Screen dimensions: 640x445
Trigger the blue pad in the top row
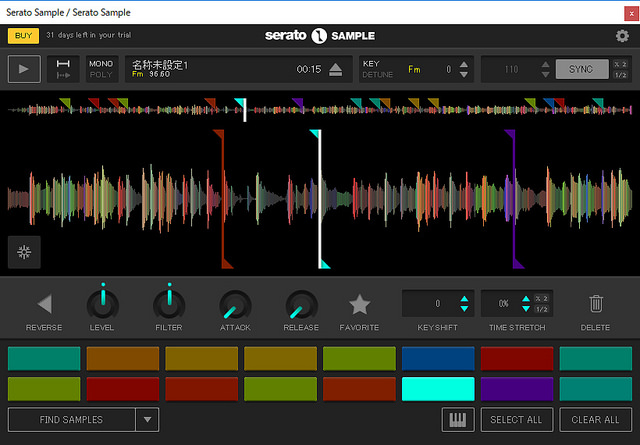tap(438, 358)
